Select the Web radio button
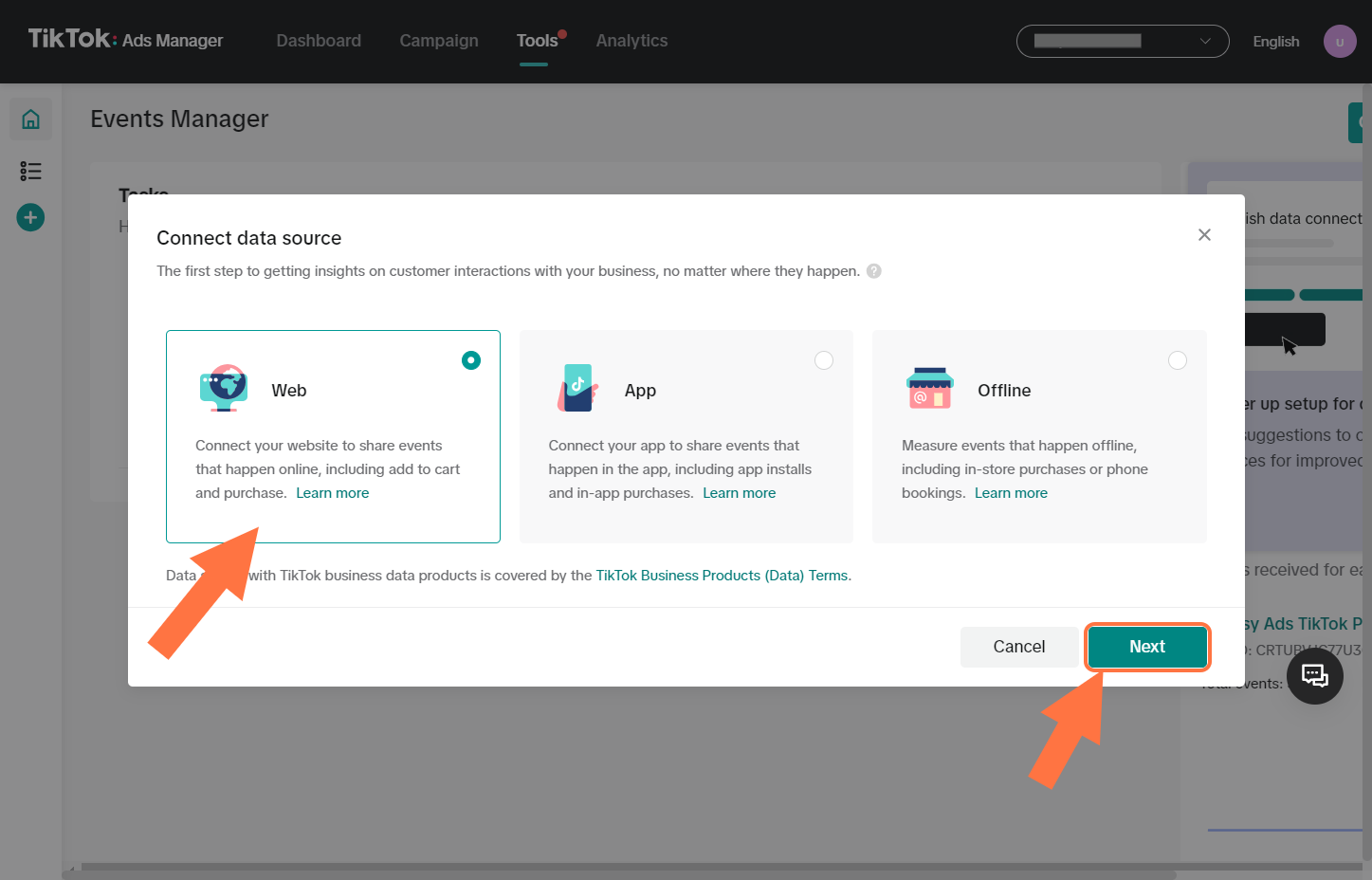The height and width of the screenshot is (880, 1372). pos(471,360)
